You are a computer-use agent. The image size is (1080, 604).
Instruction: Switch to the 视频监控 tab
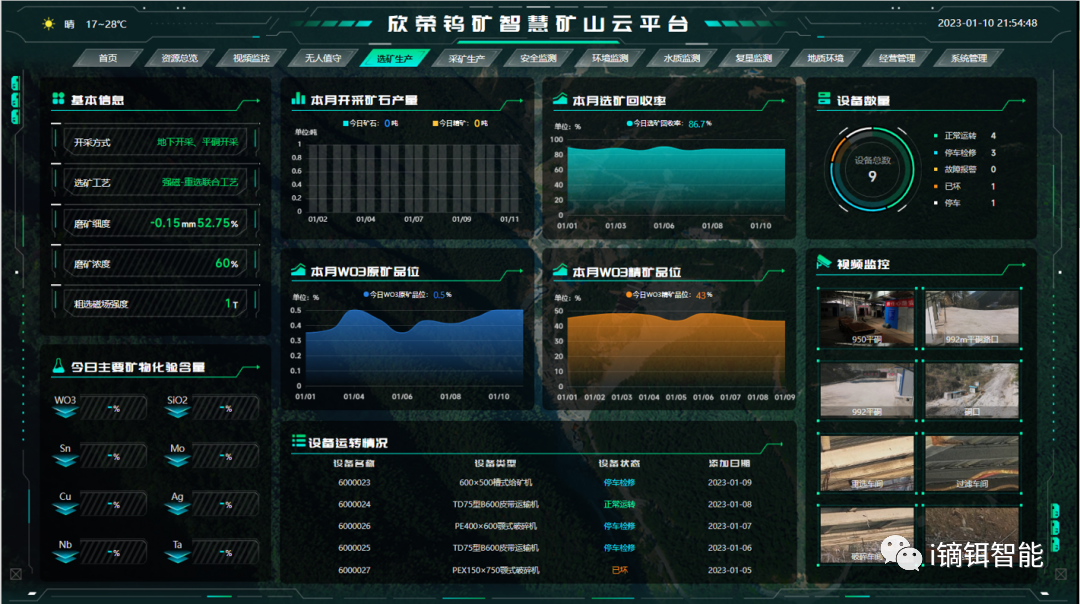244,59
